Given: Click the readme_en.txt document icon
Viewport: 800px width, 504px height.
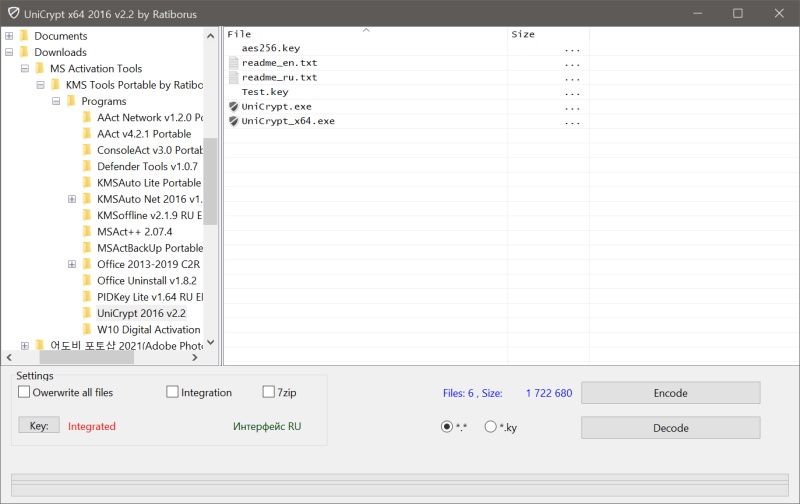Looking at the screenshot, I should pyautogui.click(x=234, y=63).
